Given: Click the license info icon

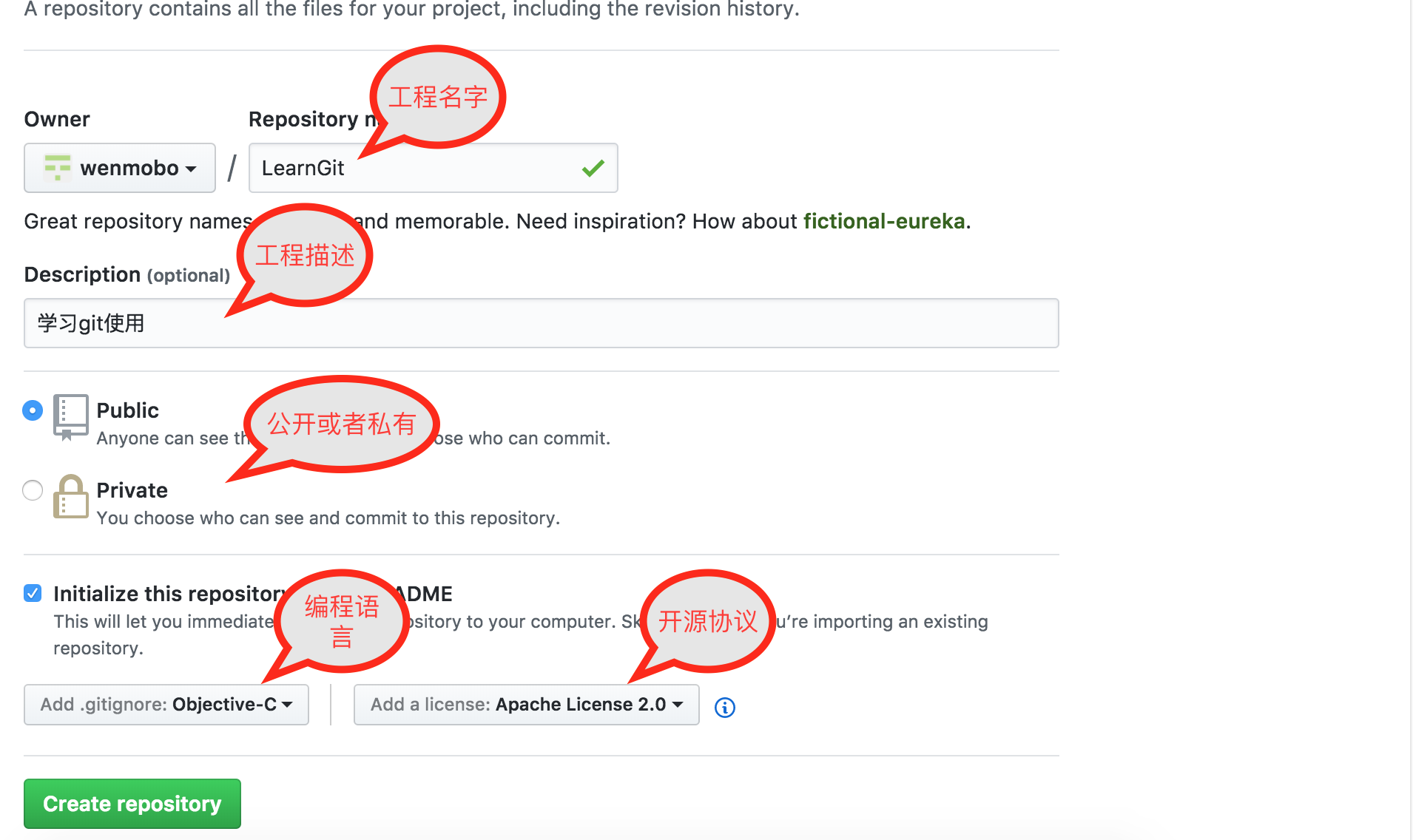Looking at the screenshot, I should (725, 708).
